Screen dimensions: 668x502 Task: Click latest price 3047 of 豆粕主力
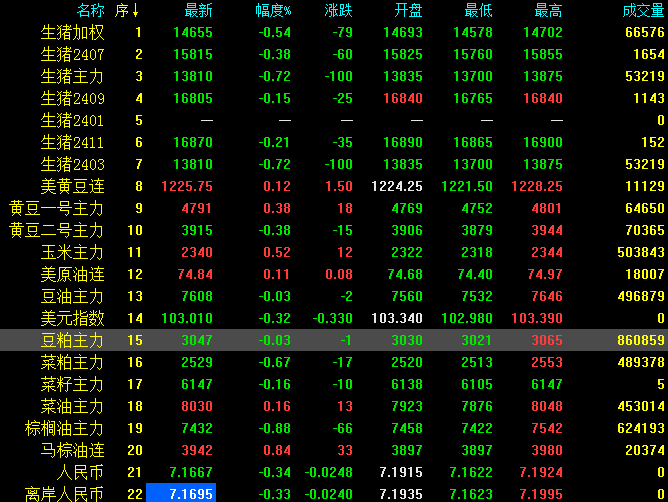pyautogui.click(x=197, y=340)
